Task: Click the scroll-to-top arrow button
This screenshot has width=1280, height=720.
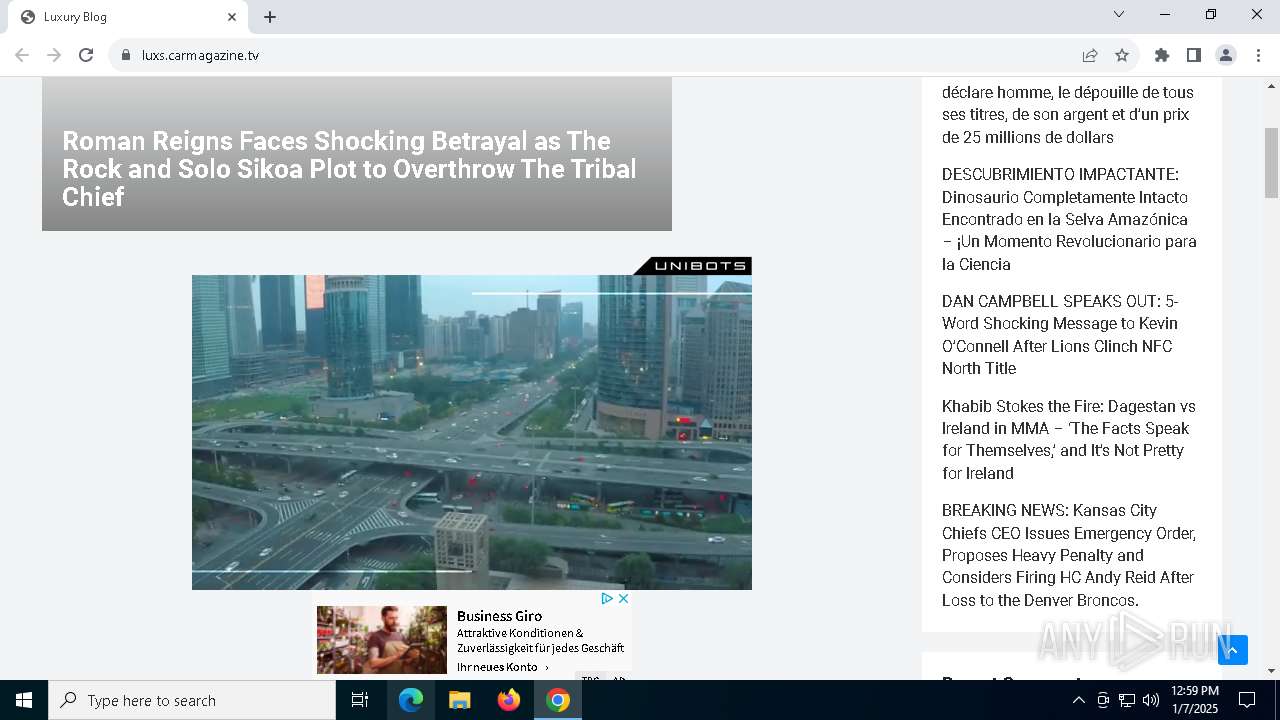Action: [x=1233, y=650]
